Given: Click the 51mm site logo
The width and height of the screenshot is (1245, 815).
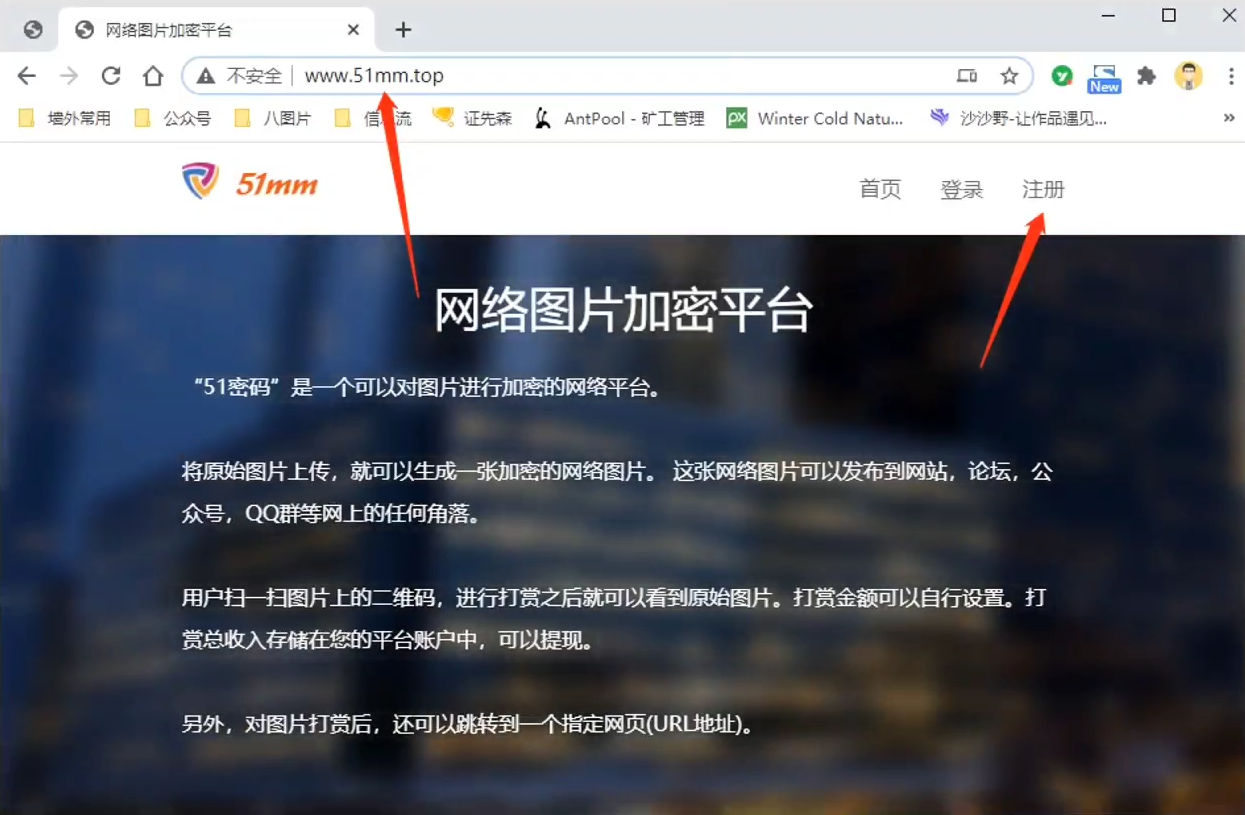Looking at the screenshot, I should tap(250, 183).
